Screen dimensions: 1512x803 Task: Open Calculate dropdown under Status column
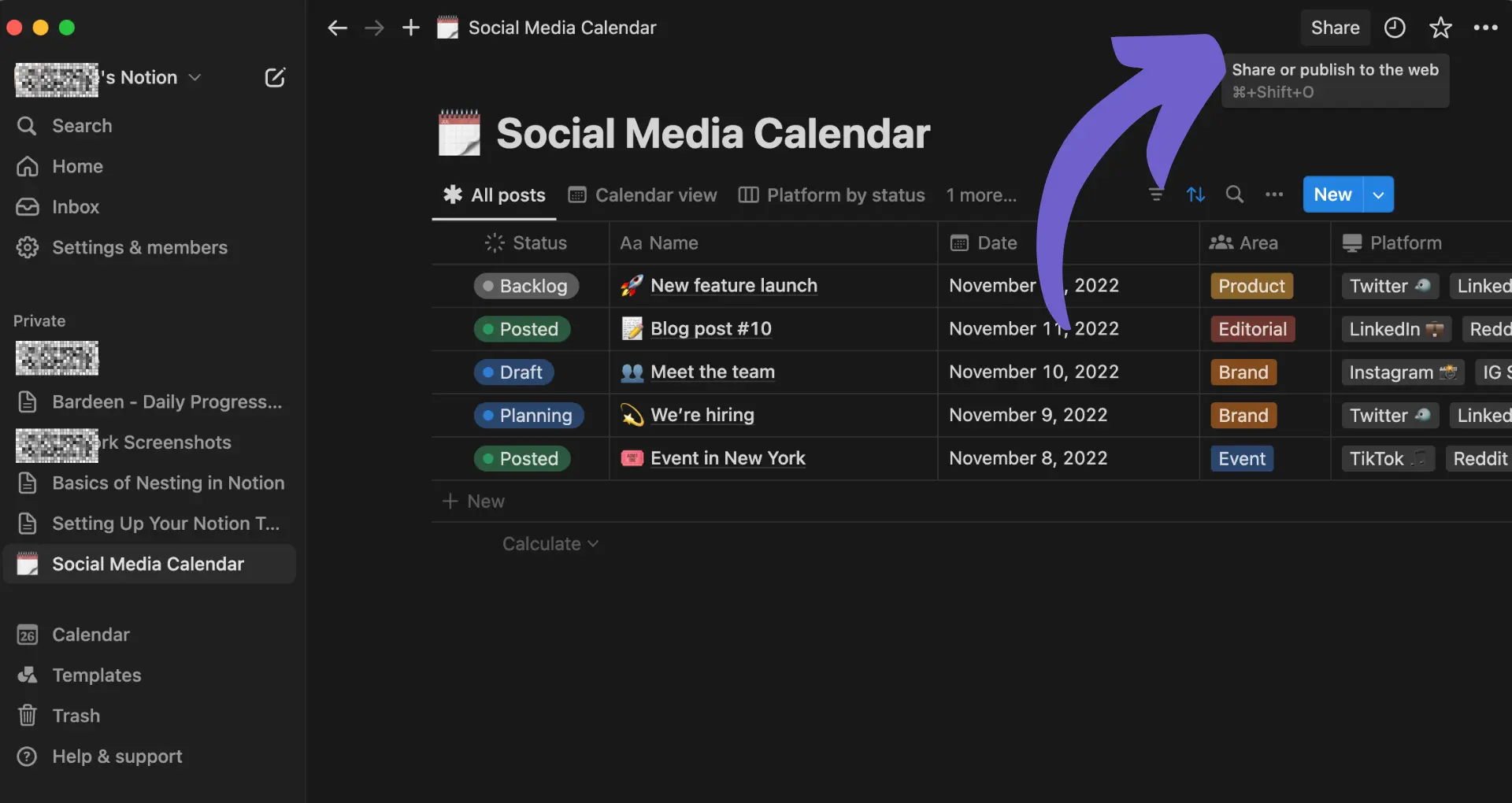click(550, 544)
